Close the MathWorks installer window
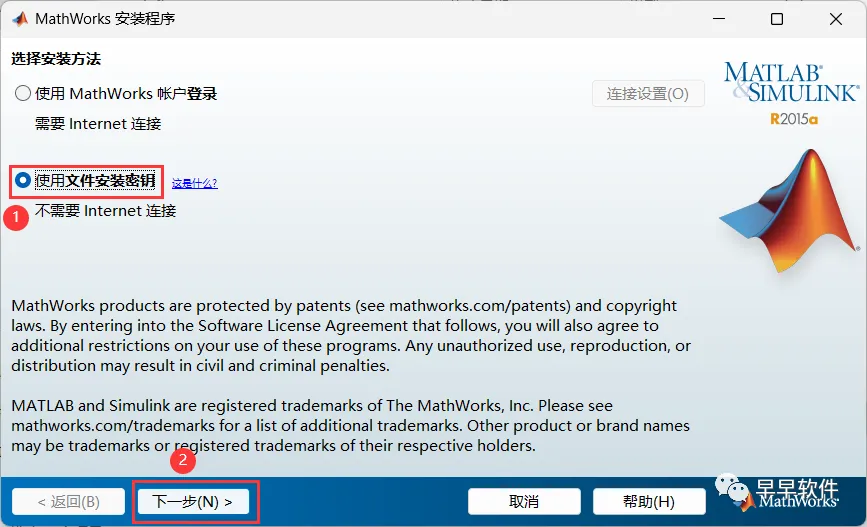The image size is (867, 527). tap(836, 19)
